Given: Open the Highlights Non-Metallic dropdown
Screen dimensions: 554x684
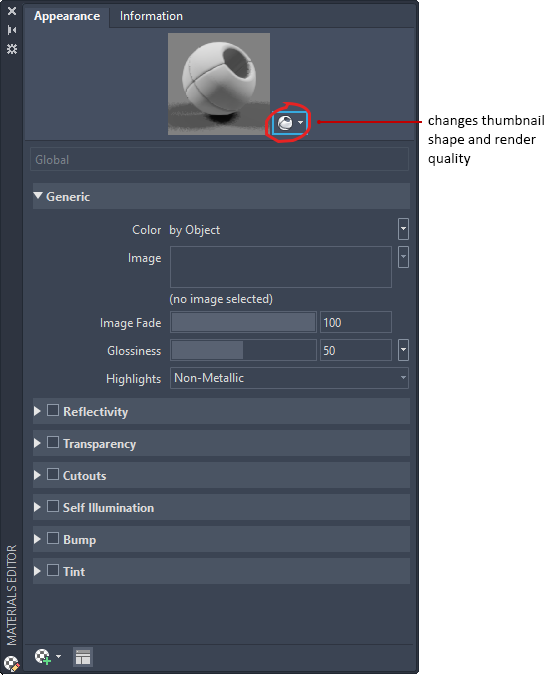Looking at the screenshot, I should (x=289, y=378).
